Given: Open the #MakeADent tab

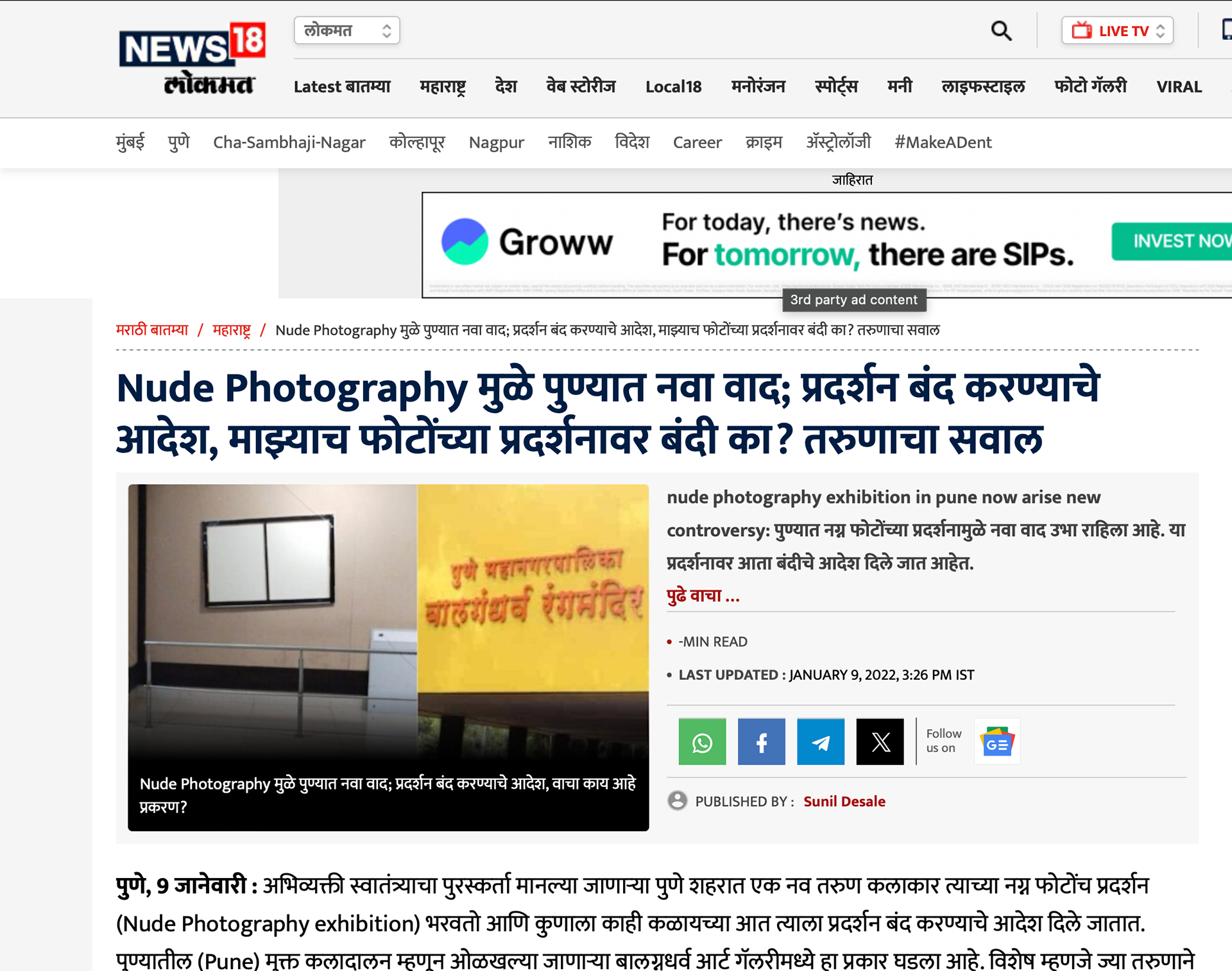Looking at the screenshot, I should click(x=943, y=142).
